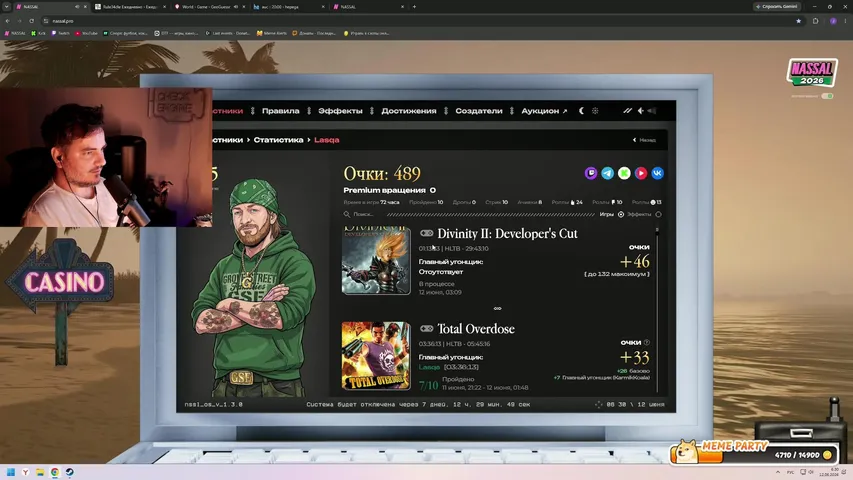Click the site info icon in address bar
This screenshot has width=853, height=480.
tap(46, 21)
